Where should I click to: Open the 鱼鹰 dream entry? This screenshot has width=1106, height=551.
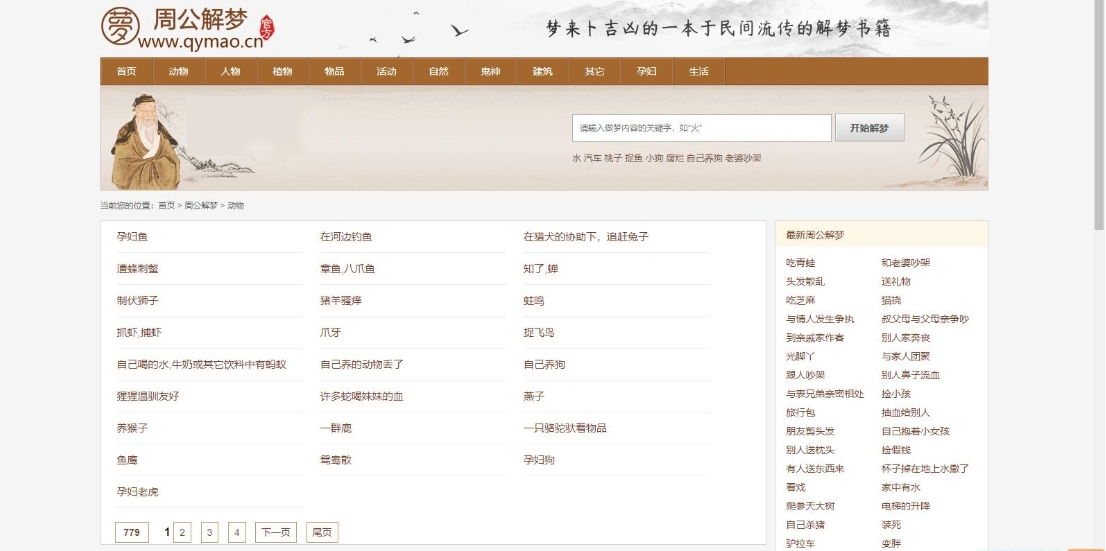(127, 460)
